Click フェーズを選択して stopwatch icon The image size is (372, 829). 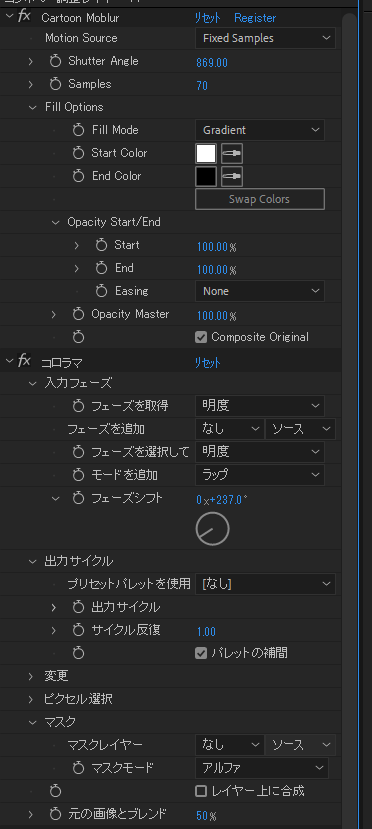coord(78,452)
